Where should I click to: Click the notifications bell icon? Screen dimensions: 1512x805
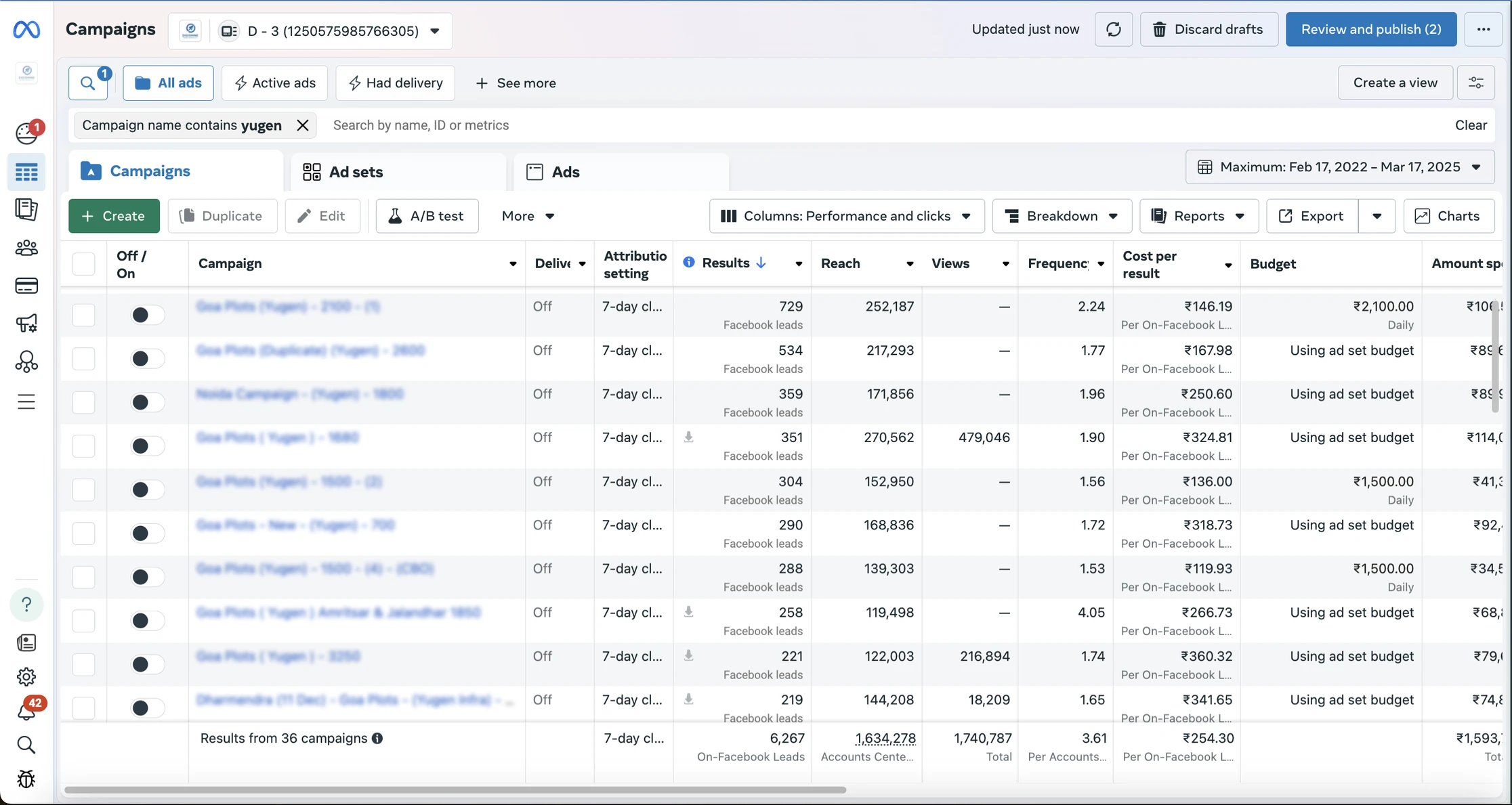(x=26, y=711)
